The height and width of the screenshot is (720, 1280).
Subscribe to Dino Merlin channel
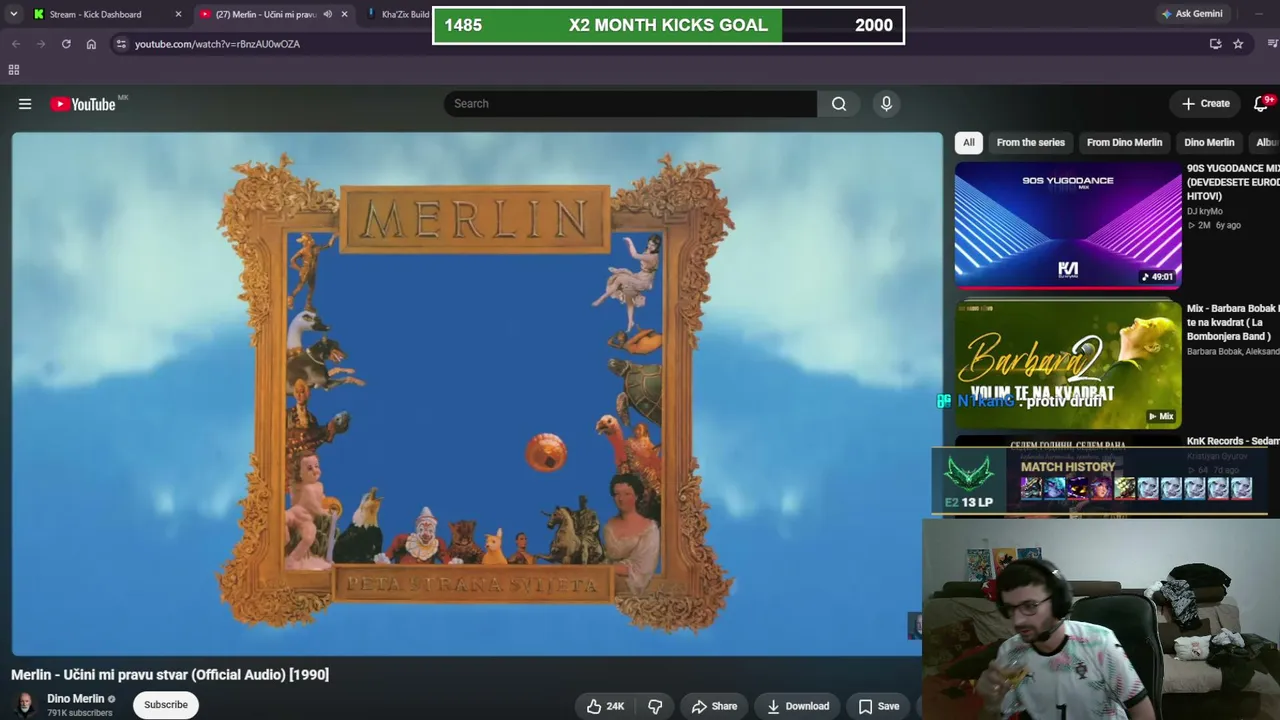tap(166, 705)
